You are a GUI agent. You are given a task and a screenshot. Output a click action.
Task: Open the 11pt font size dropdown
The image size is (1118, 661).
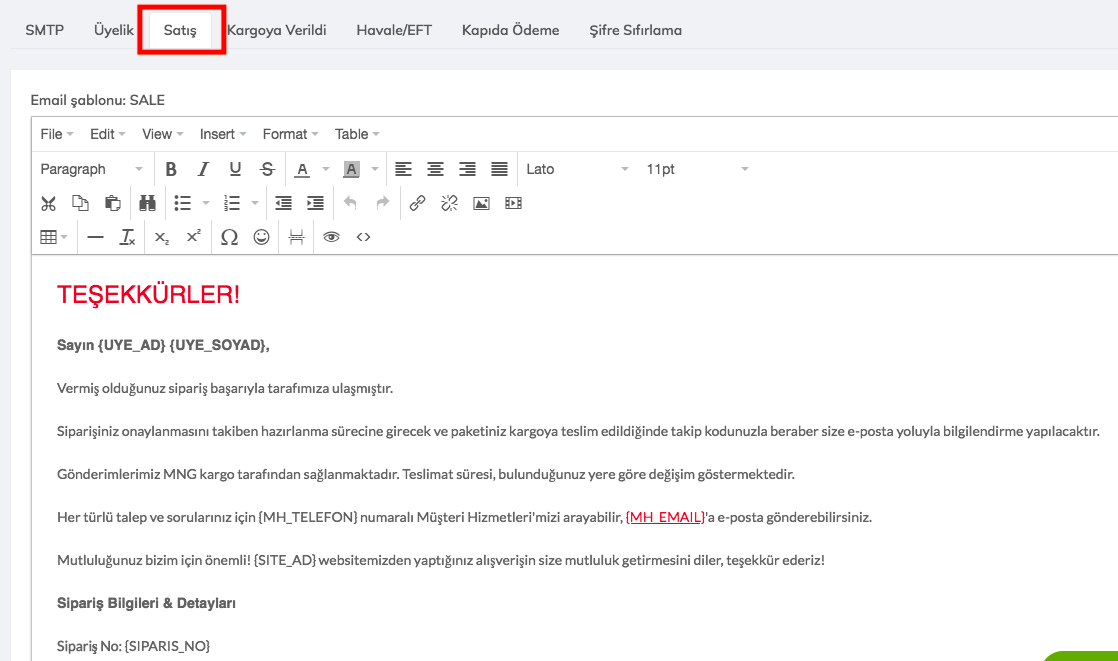(697, 169)
